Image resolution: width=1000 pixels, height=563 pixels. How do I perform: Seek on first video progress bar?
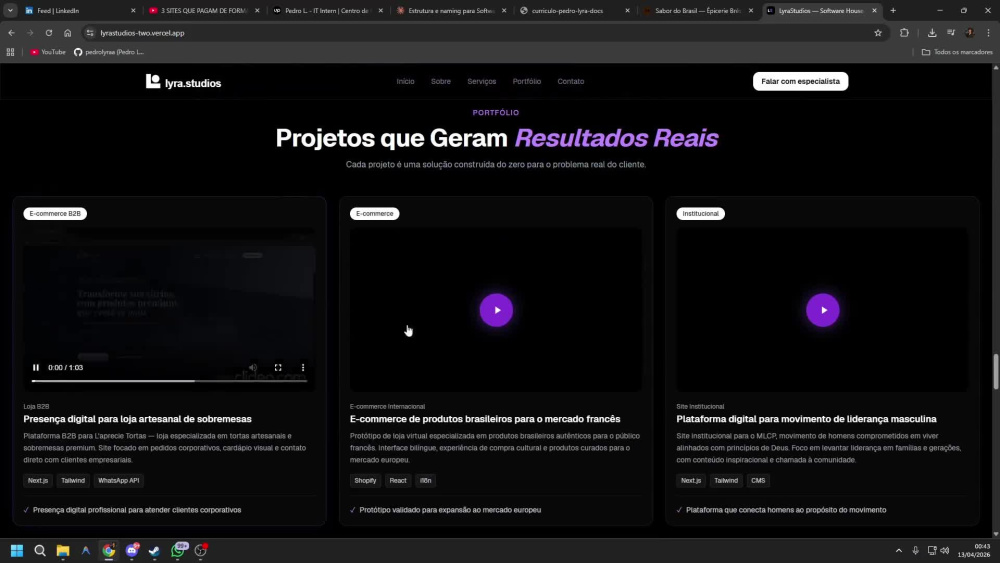pyautogui.click(x=169, y=381)
